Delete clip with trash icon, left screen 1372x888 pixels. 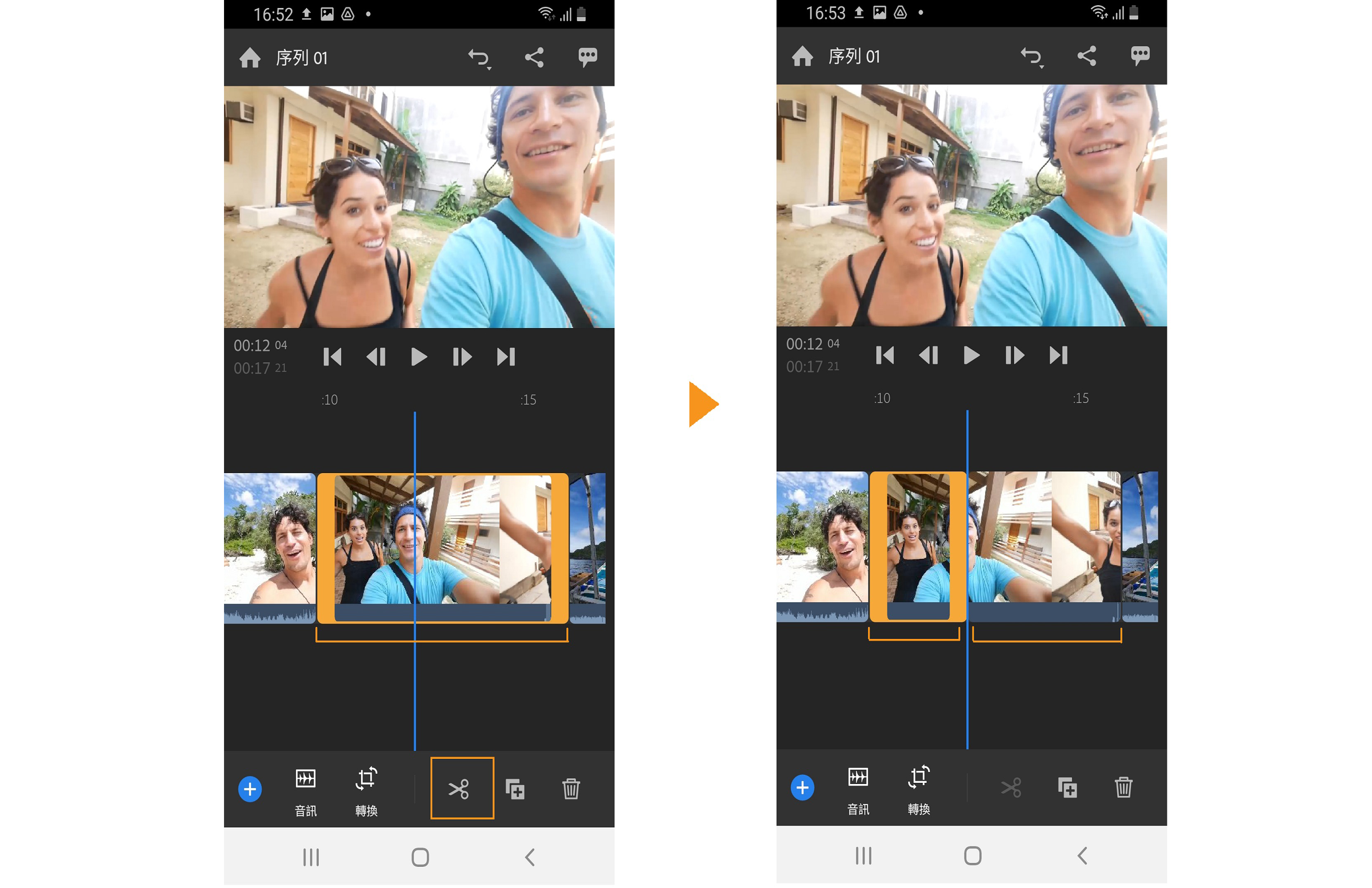click(x=571, y=789)
